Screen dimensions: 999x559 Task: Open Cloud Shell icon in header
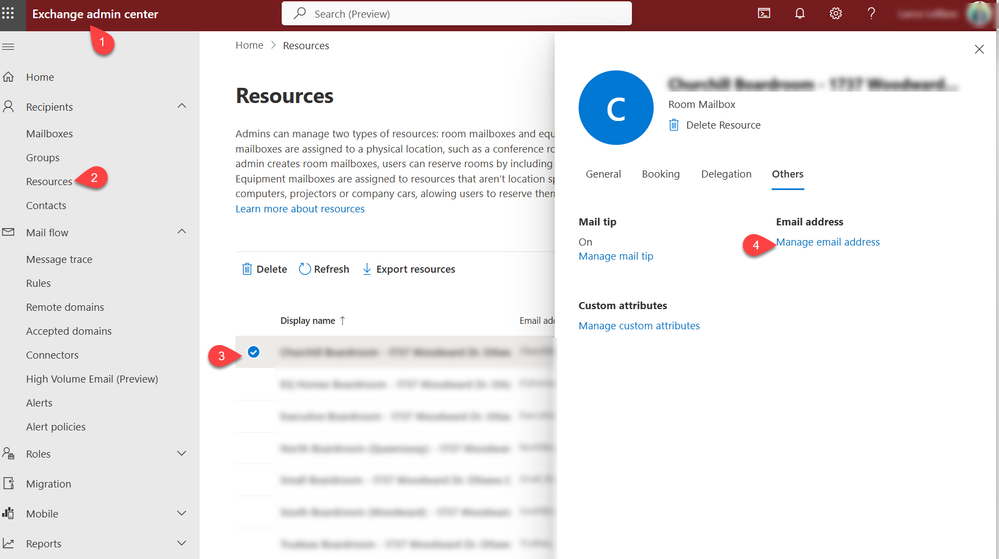tap(764, 13)
